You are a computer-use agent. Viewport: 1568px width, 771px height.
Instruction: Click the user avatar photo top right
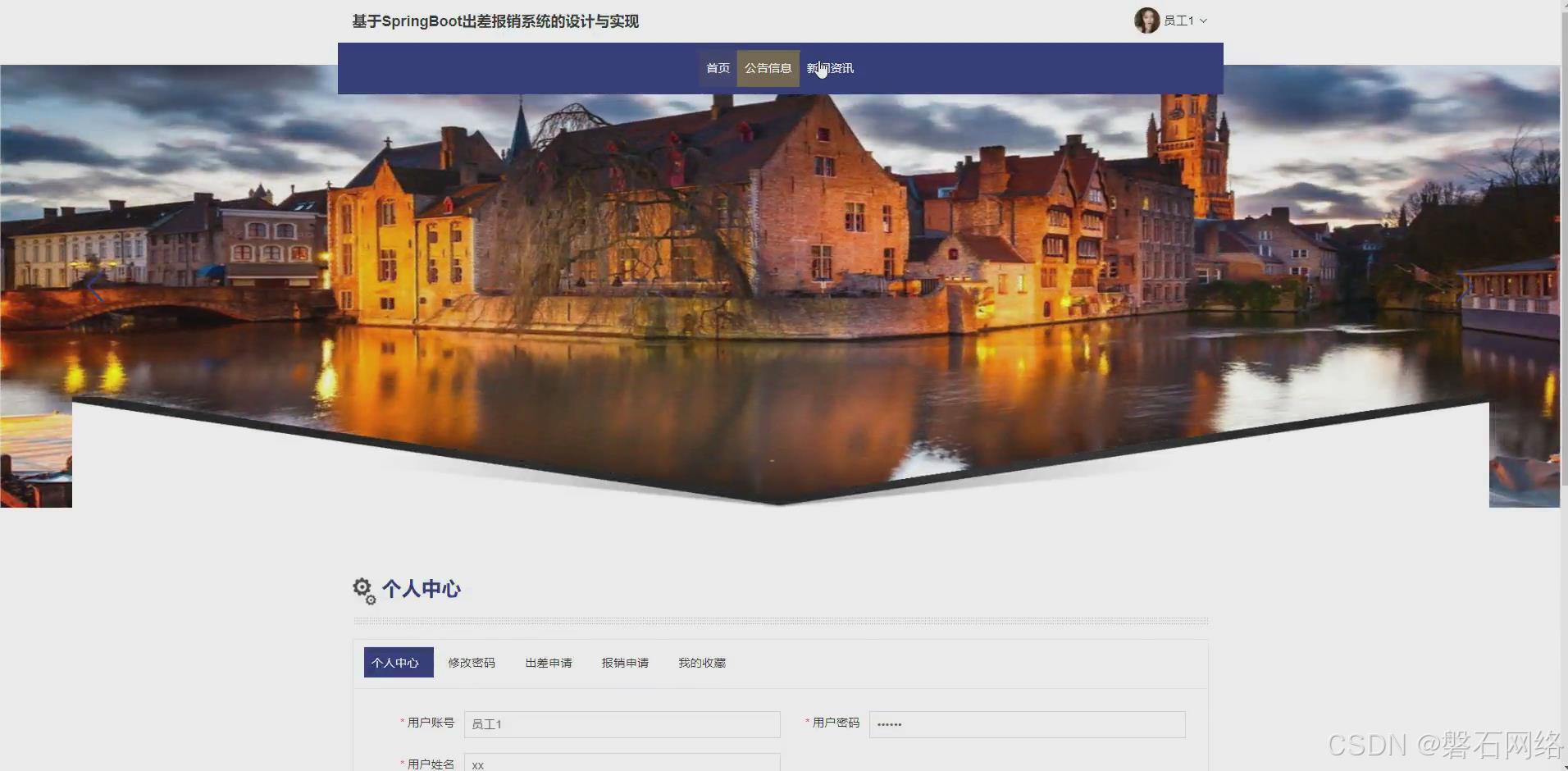pyautogui.click(x=1146, y=20)
